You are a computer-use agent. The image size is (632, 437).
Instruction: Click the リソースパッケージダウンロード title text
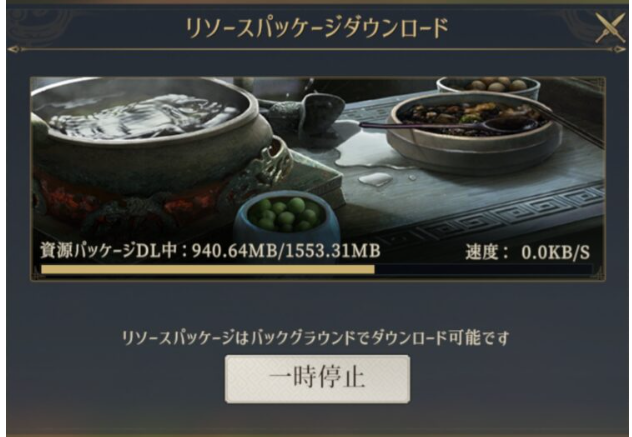click(x=317, y=28)
